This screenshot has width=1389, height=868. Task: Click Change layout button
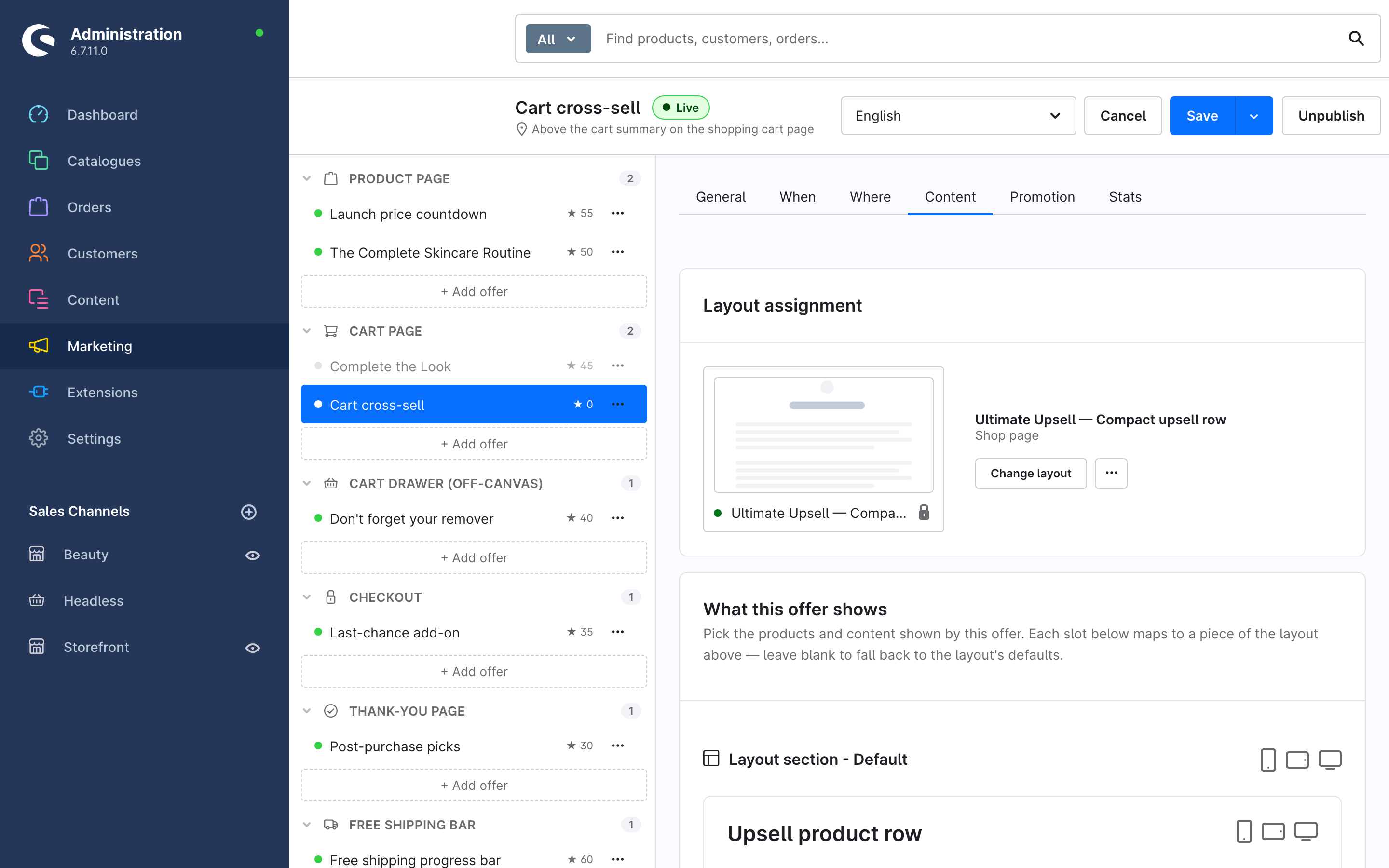1031,473
